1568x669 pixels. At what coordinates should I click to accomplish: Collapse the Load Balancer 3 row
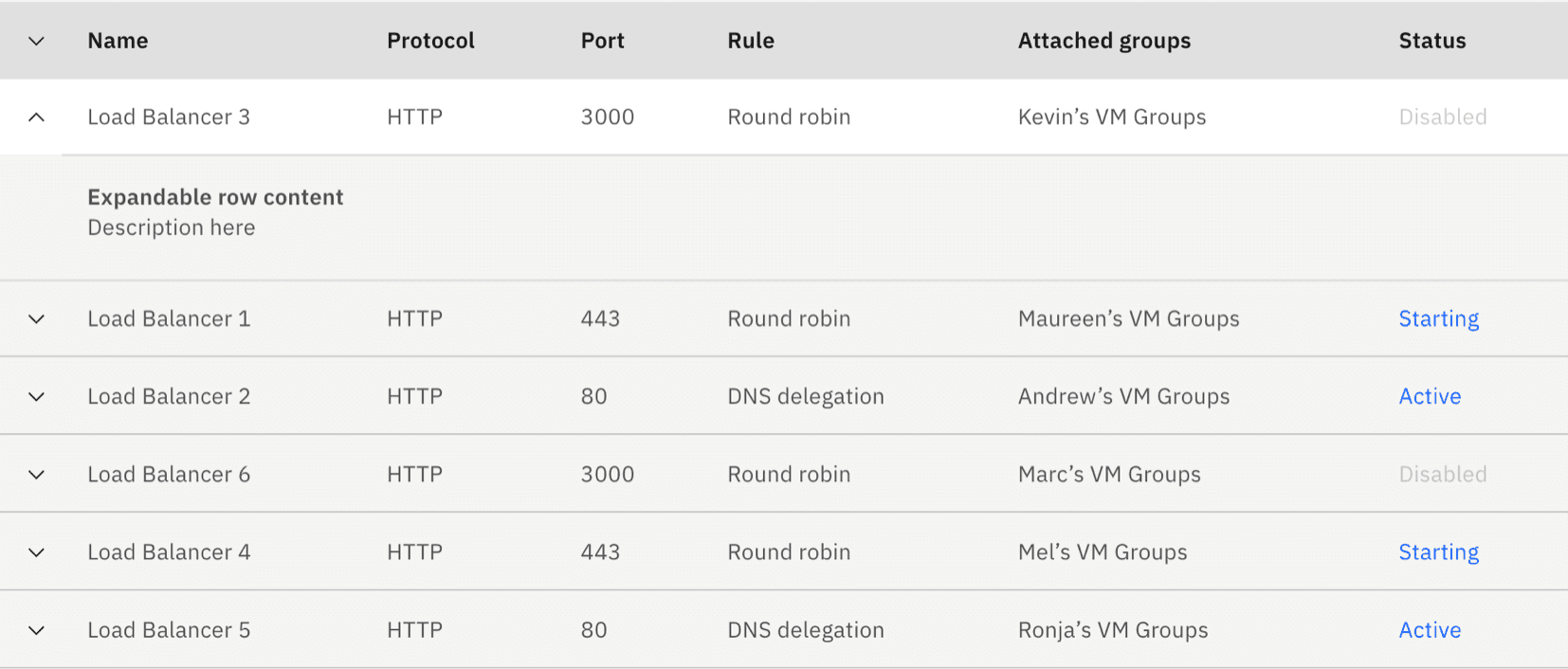tap(36, 118)
